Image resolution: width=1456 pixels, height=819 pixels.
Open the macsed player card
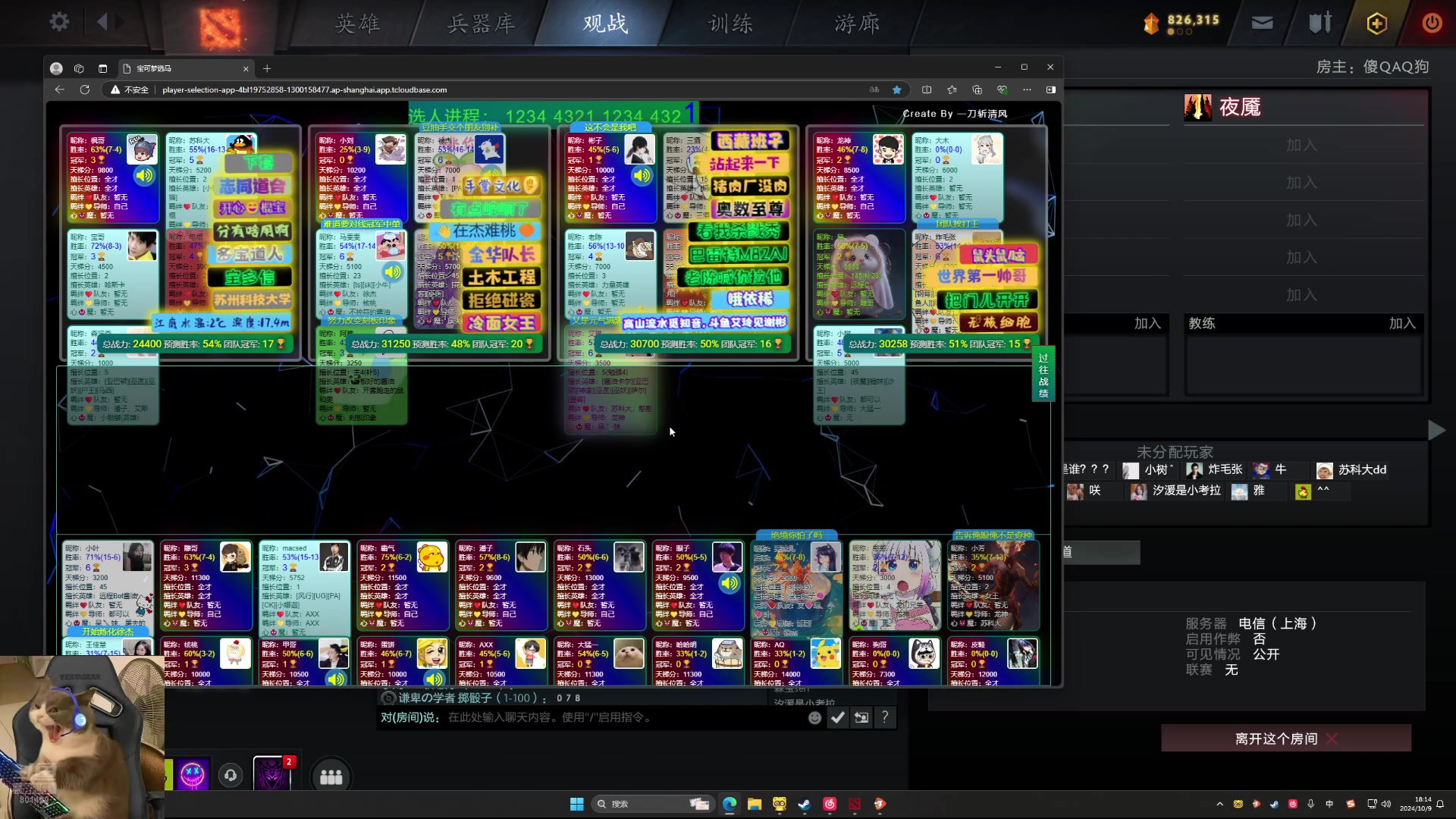[x=305, y=587]
